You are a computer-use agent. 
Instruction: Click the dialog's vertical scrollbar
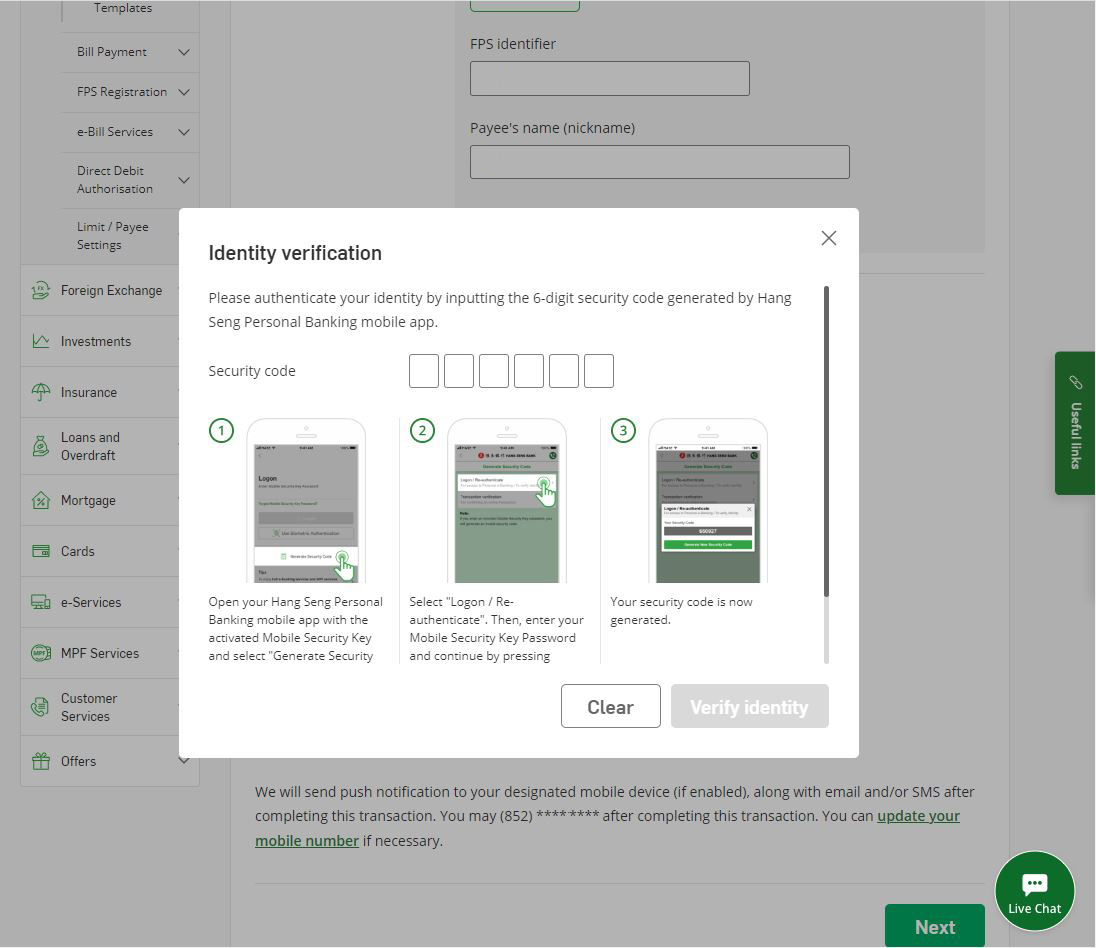[x=826, y=440]
